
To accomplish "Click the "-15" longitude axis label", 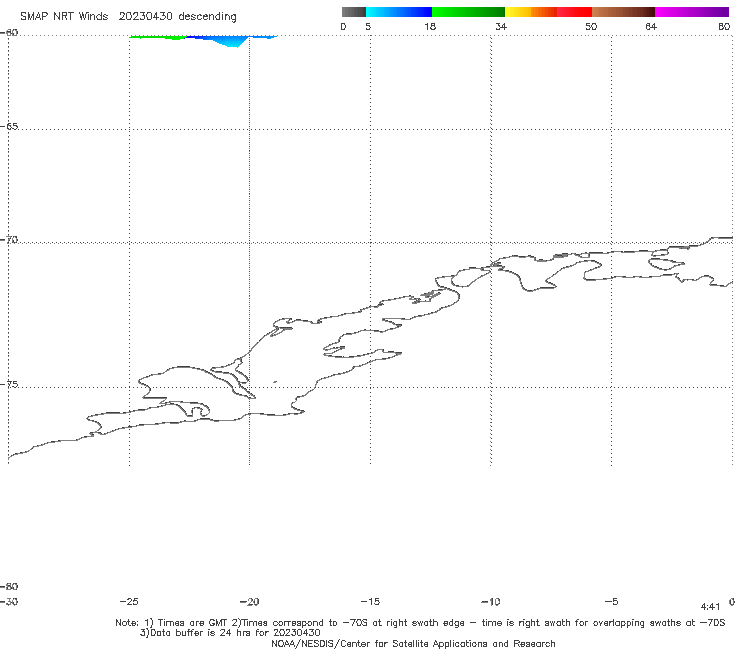I will pos(370,602).
